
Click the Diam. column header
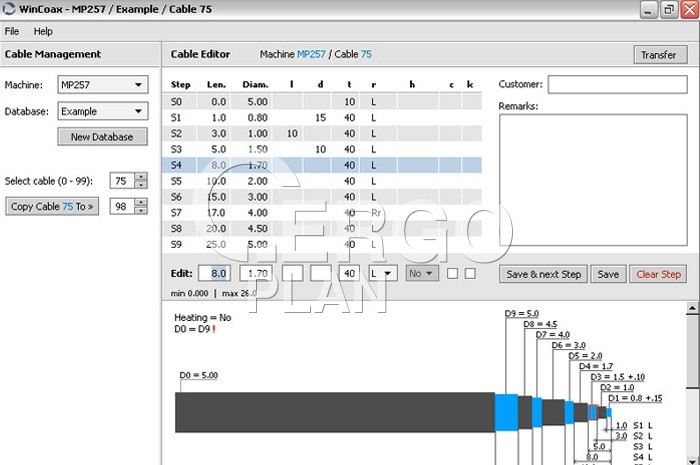point(255,84)
